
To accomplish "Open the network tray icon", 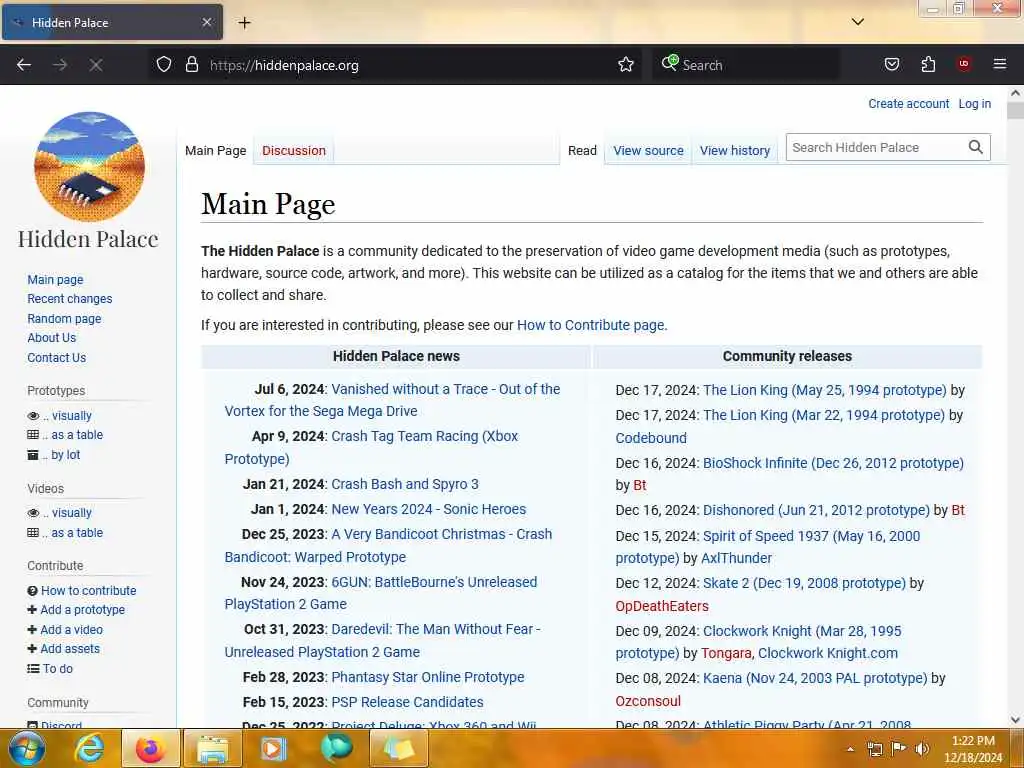I will pyautogui.click(x=874, y=749).
